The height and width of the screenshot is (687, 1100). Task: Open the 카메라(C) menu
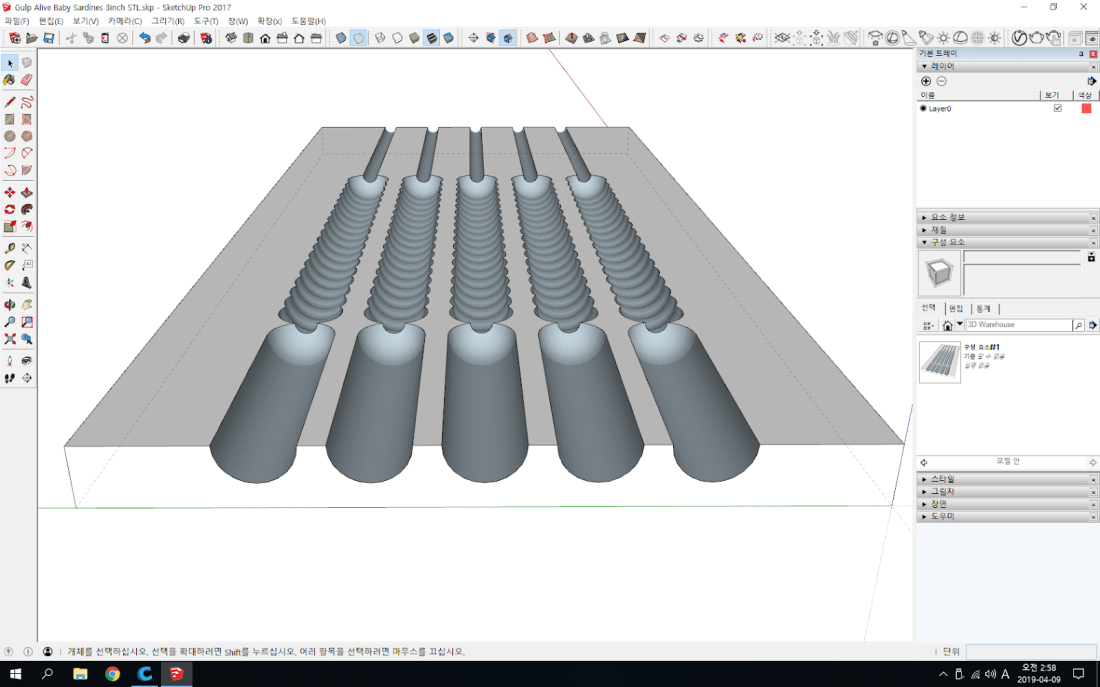click(125, 21)
